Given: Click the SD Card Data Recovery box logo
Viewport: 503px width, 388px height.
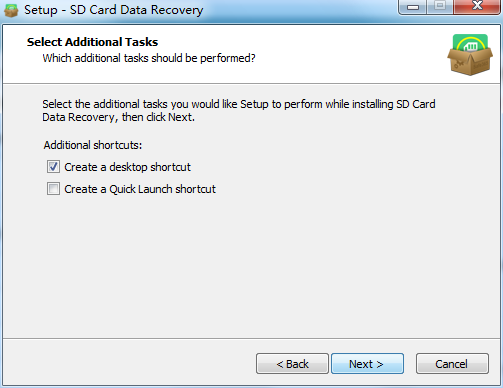Looking at the screenshot, I should (470, 55).
